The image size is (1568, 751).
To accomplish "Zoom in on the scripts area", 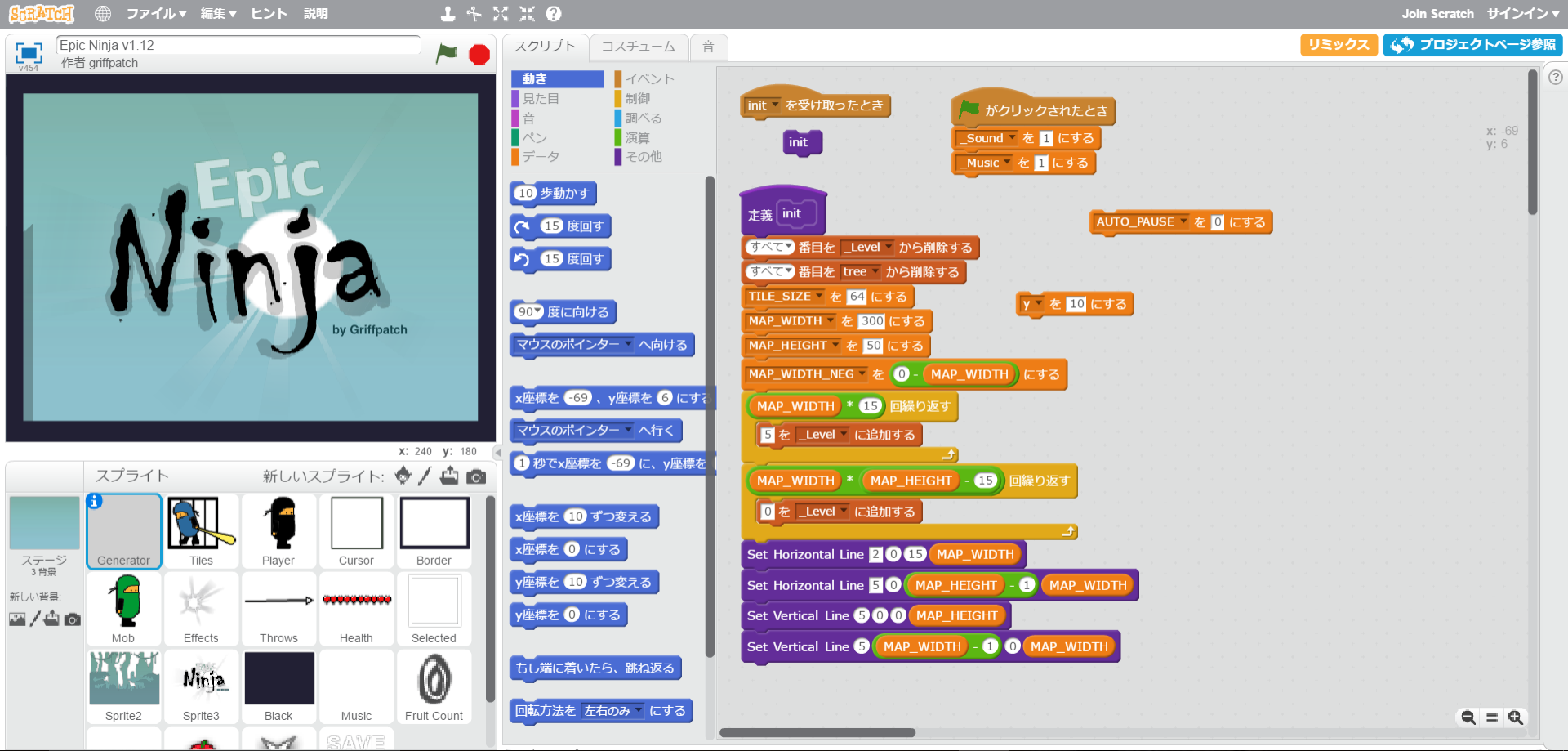I will [x=1516, y=717].
